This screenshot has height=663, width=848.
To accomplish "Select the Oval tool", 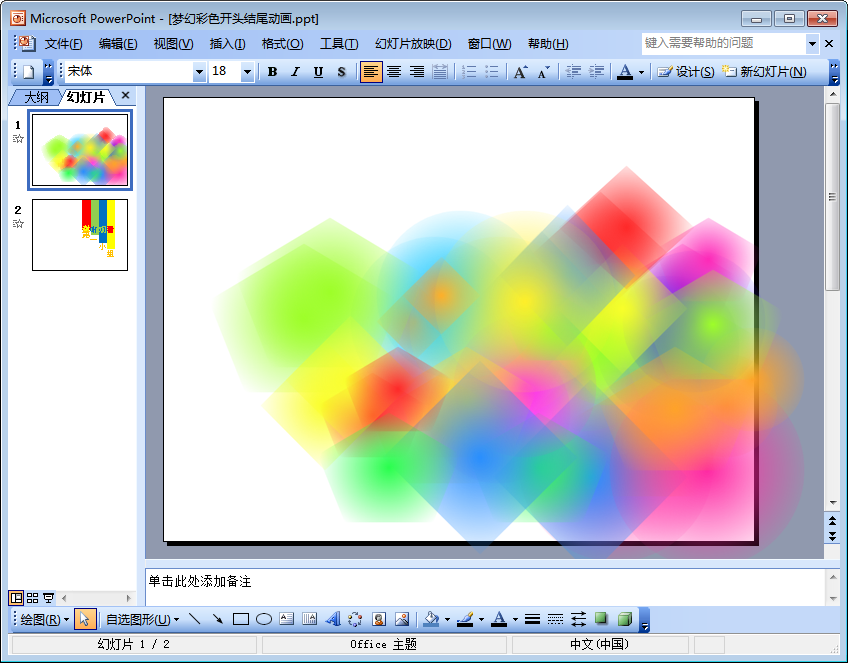I will tap(264, 619).
